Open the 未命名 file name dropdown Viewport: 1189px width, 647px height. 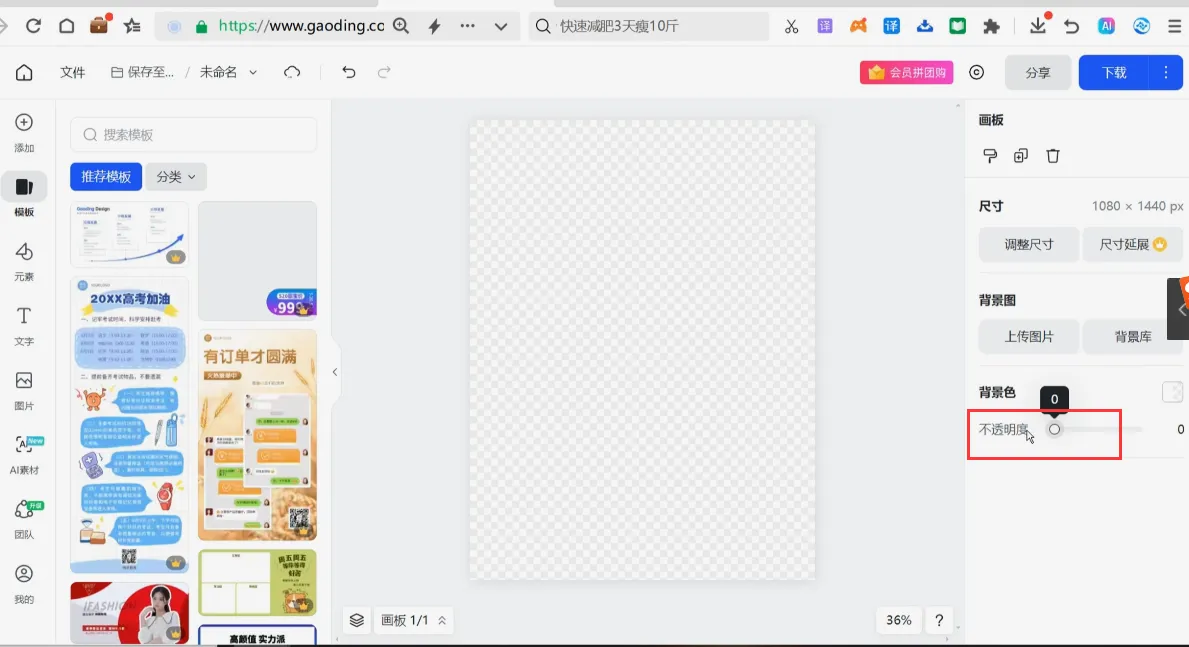point(228,72)
